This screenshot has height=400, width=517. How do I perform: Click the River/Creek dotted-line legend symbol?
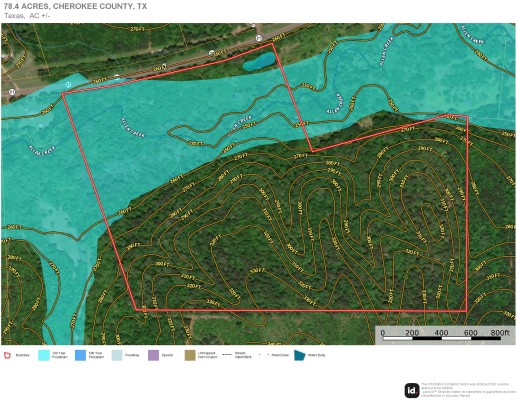[264, 355]
